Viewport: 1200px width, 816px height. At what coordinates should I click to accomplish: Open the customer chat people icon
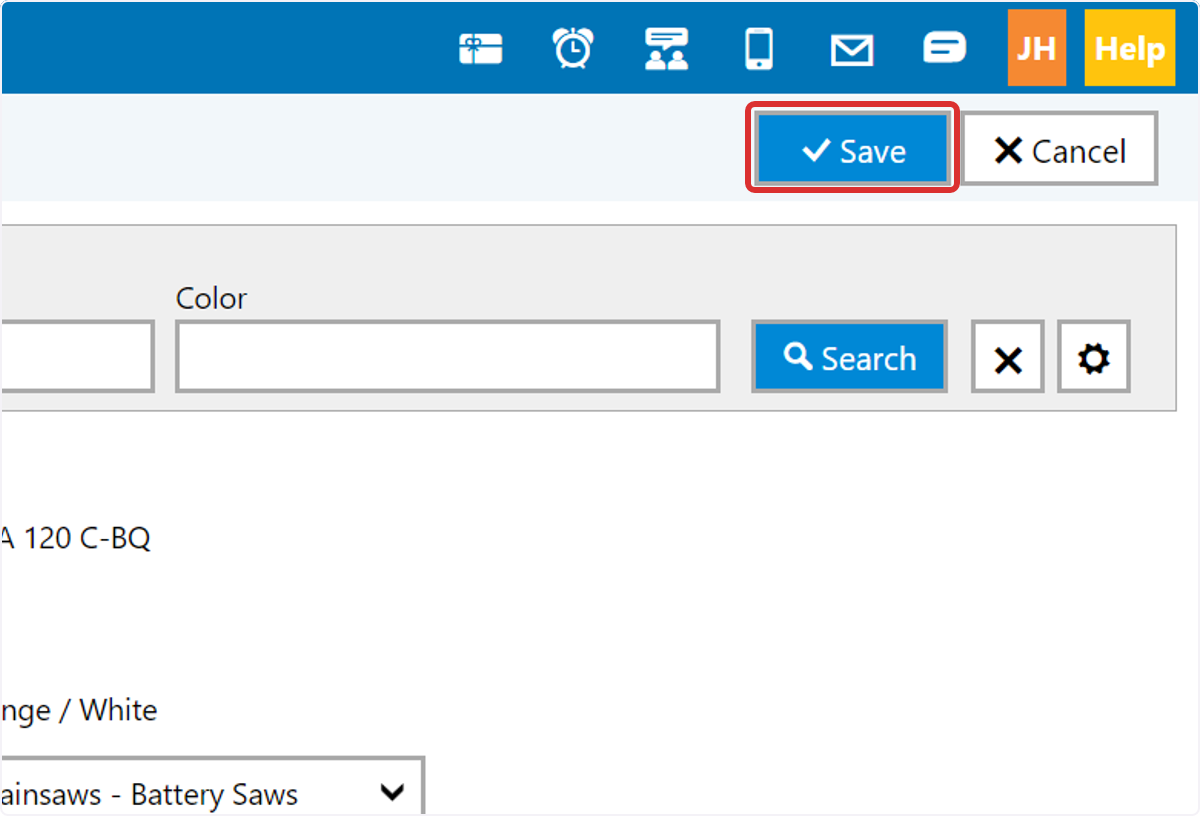pos(666,48)
